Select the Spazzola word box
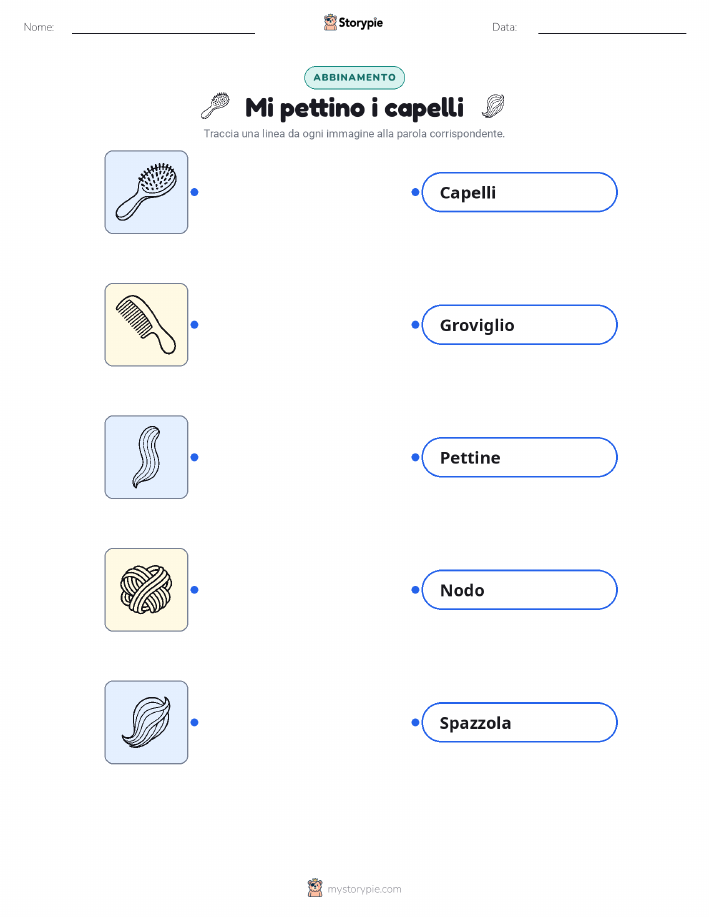Screen dimensions: 709x917 519,722
